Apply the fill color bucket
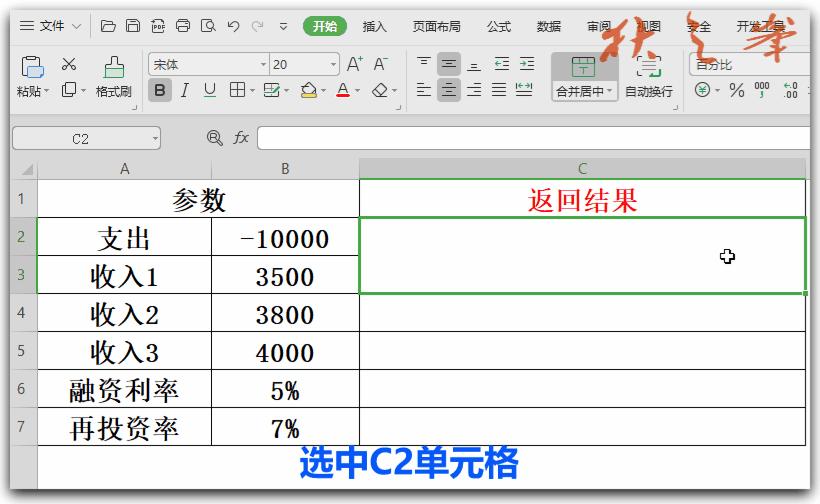The width and height of the screenshot is (820, 504). (309, 90)
